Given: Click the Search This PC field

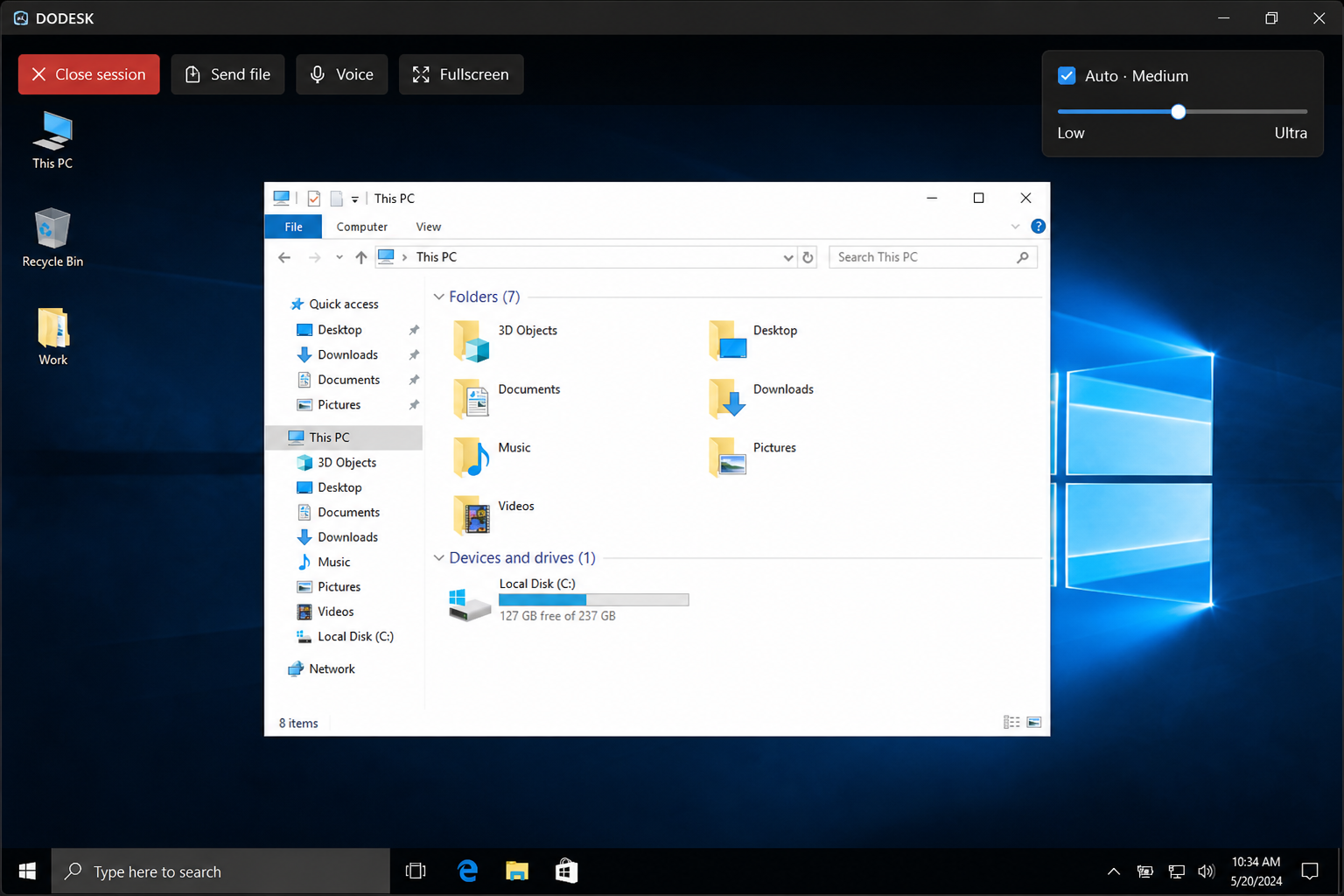Looking at the screenshot, I should tap(933, 257).
